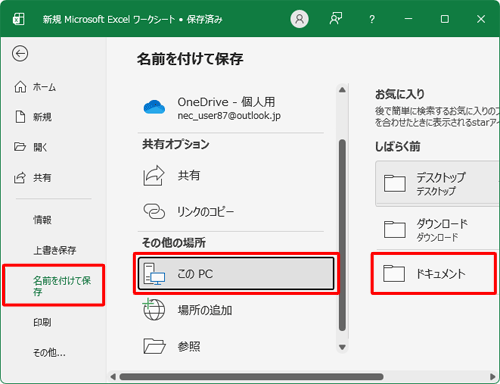Click the 共有 share icon in sidebar
This screenshot has height=384, width=500.
coord(20,177)
